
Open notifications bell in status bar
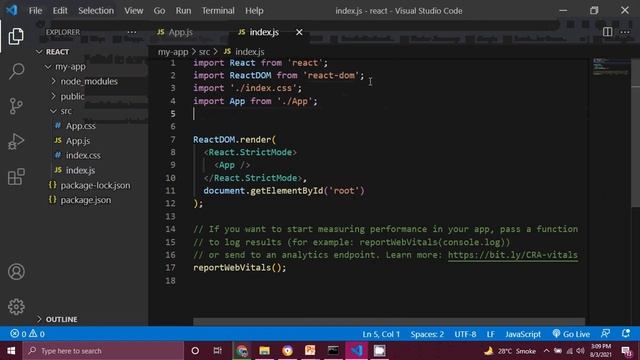(x=626, y=334)
